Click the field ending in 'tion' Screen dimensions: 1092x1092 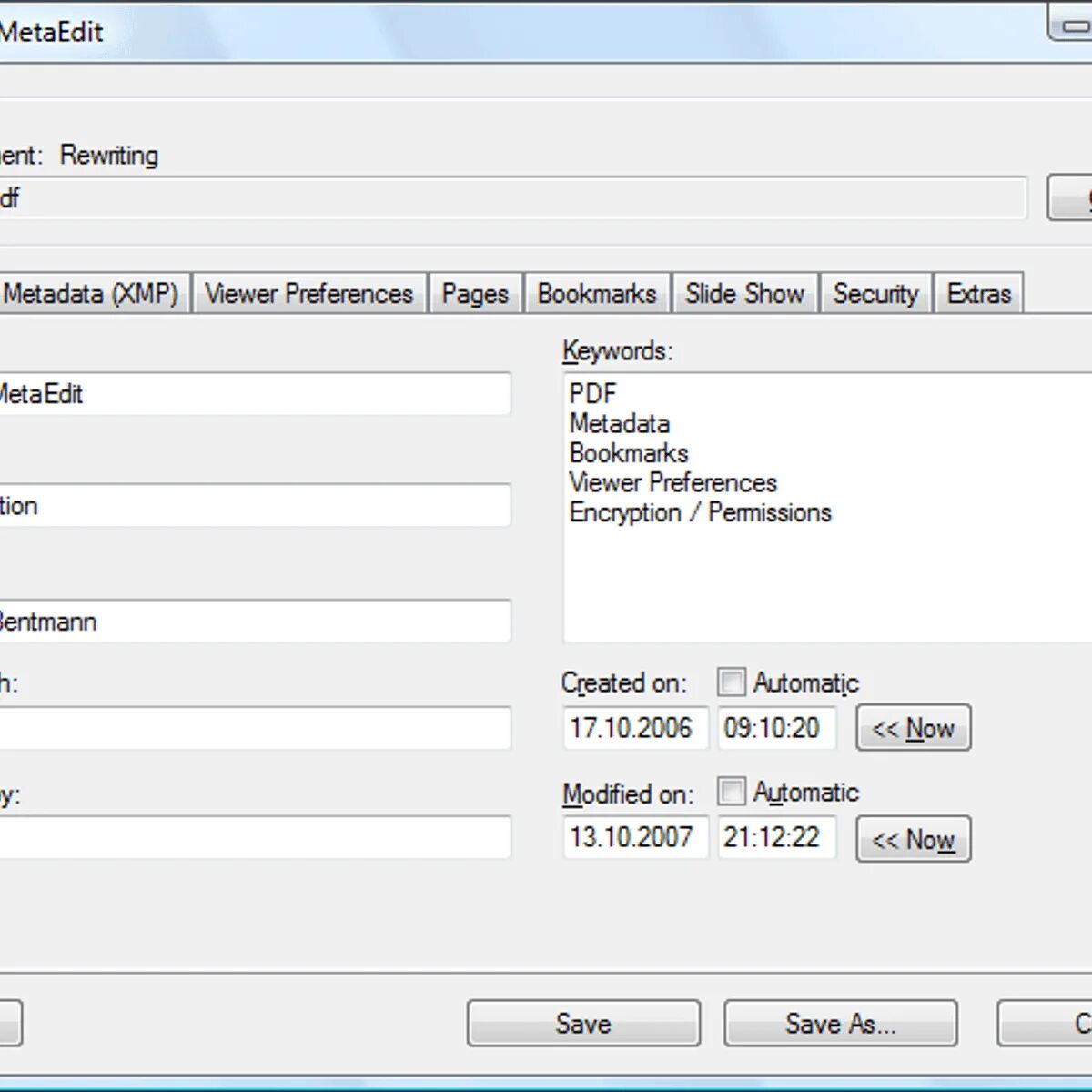(255, 506)
